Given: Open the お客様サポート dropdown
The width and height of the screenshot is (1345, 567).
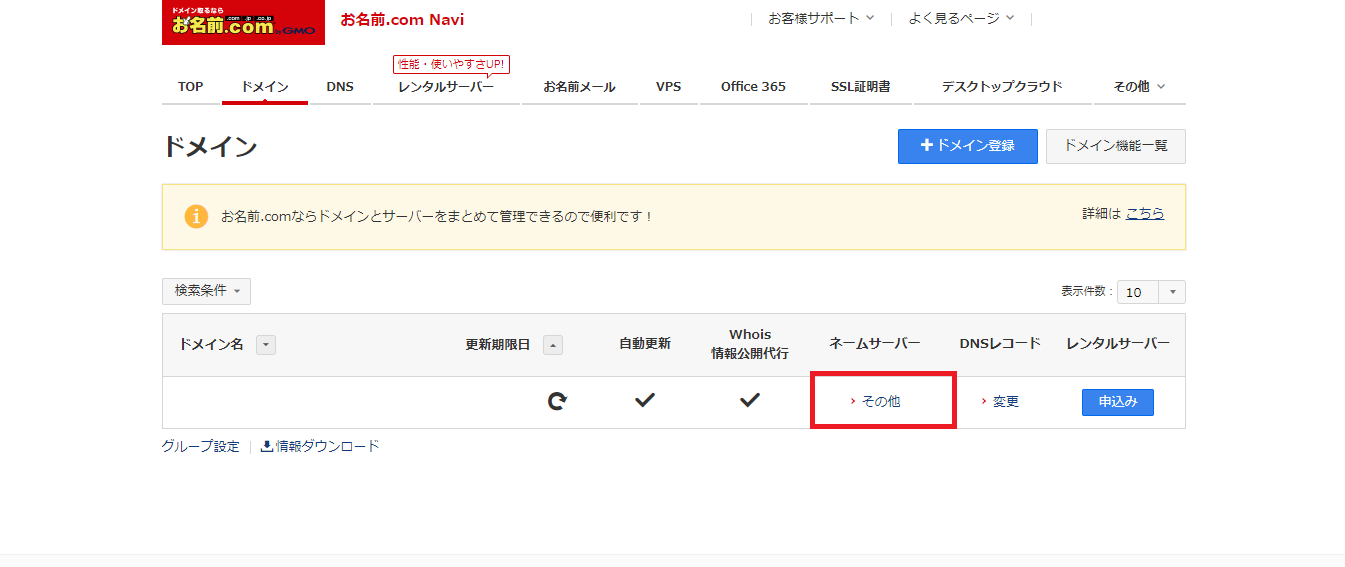Looking at the screenshot, I should pos(821,18).
